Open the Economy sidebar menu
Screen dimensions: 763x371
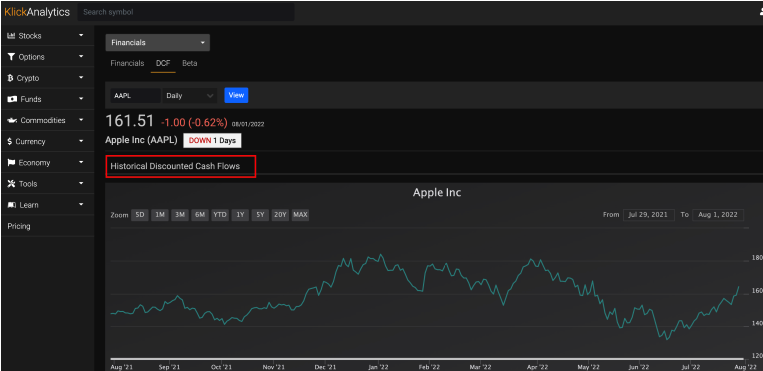(x=48, y=163)
